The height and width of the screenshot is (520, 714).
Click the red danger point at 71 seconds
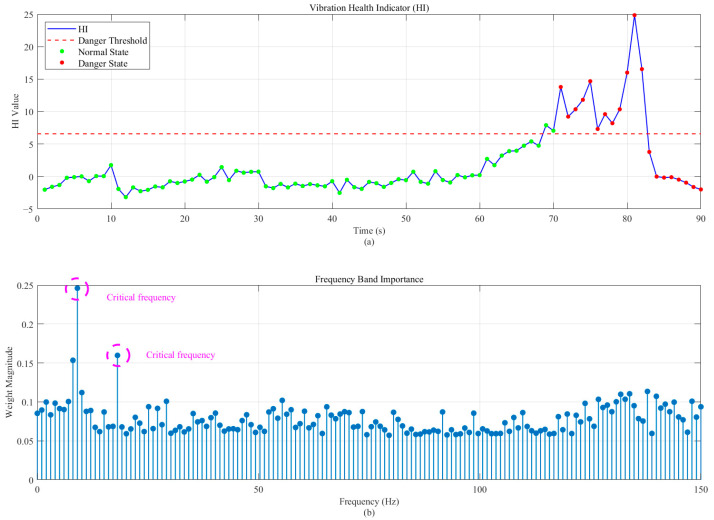(561, 87)
